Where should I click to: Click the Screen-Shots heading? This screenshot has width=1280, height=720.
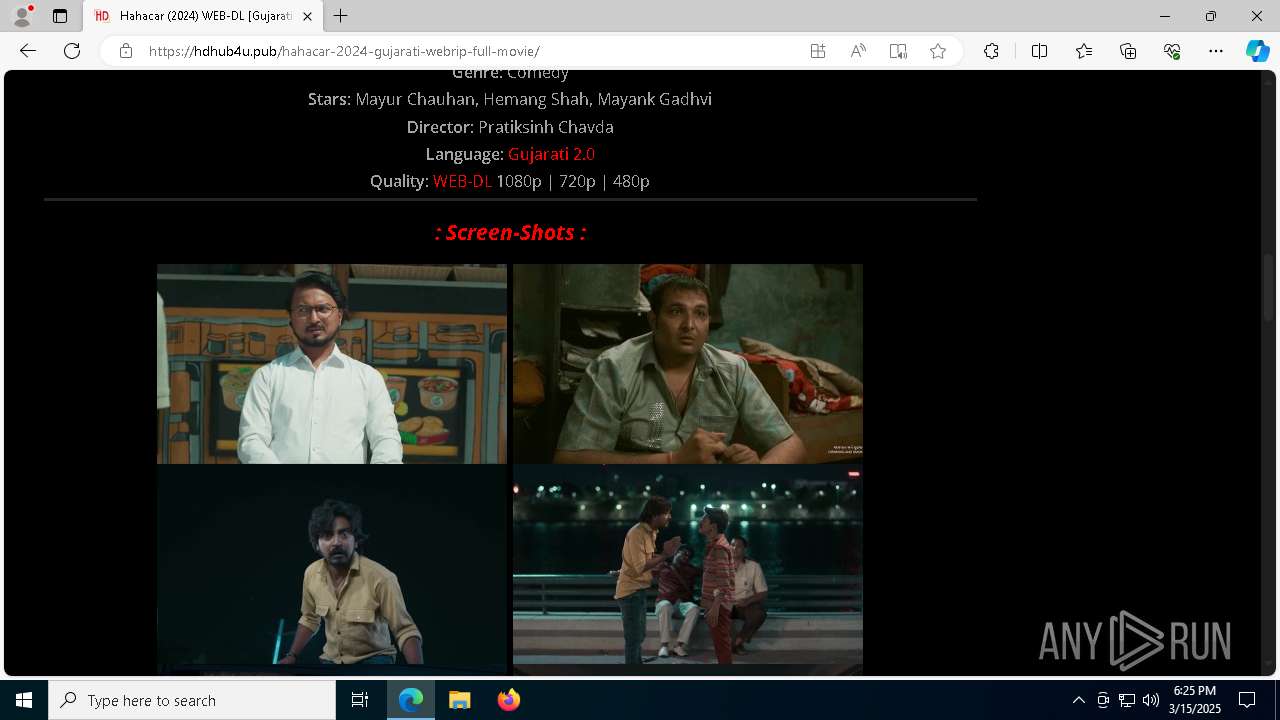pos(510,232)
